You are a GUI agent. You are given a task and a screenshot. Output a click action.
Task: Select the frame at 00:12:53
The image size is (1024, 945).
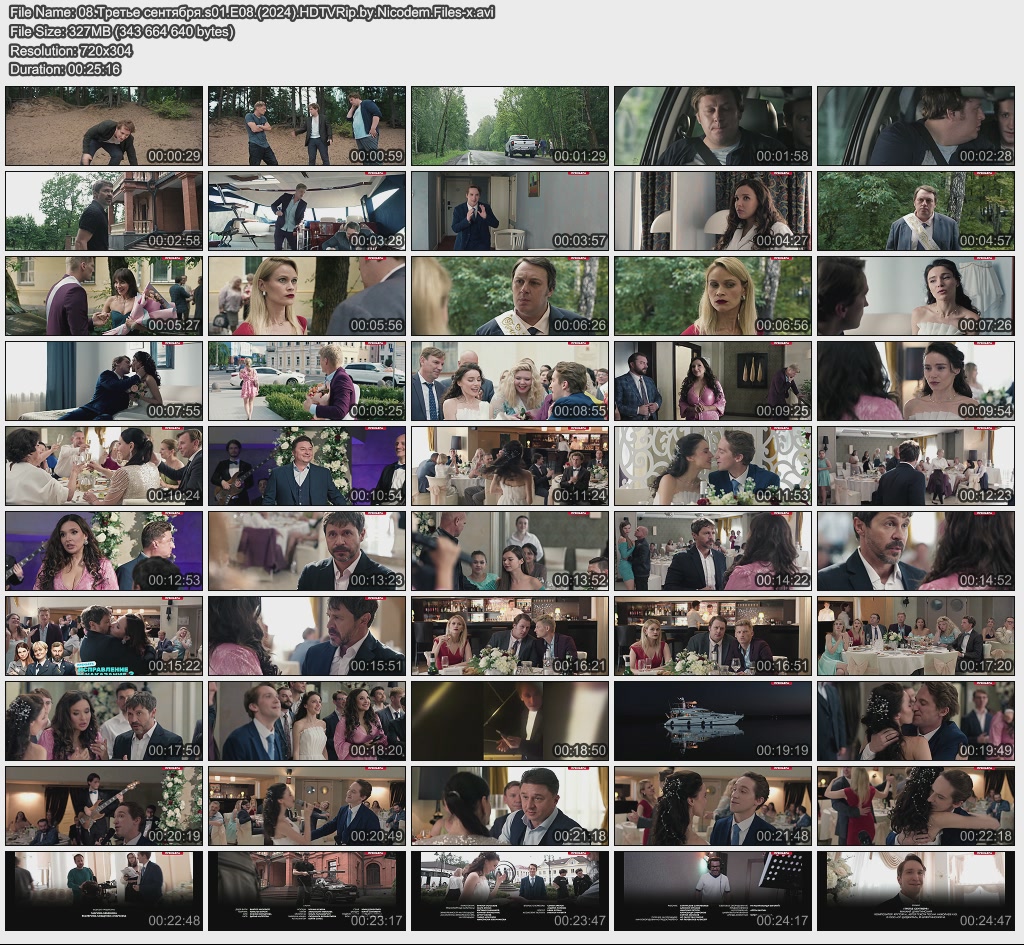pyautogui.click(x=104, y=551)
